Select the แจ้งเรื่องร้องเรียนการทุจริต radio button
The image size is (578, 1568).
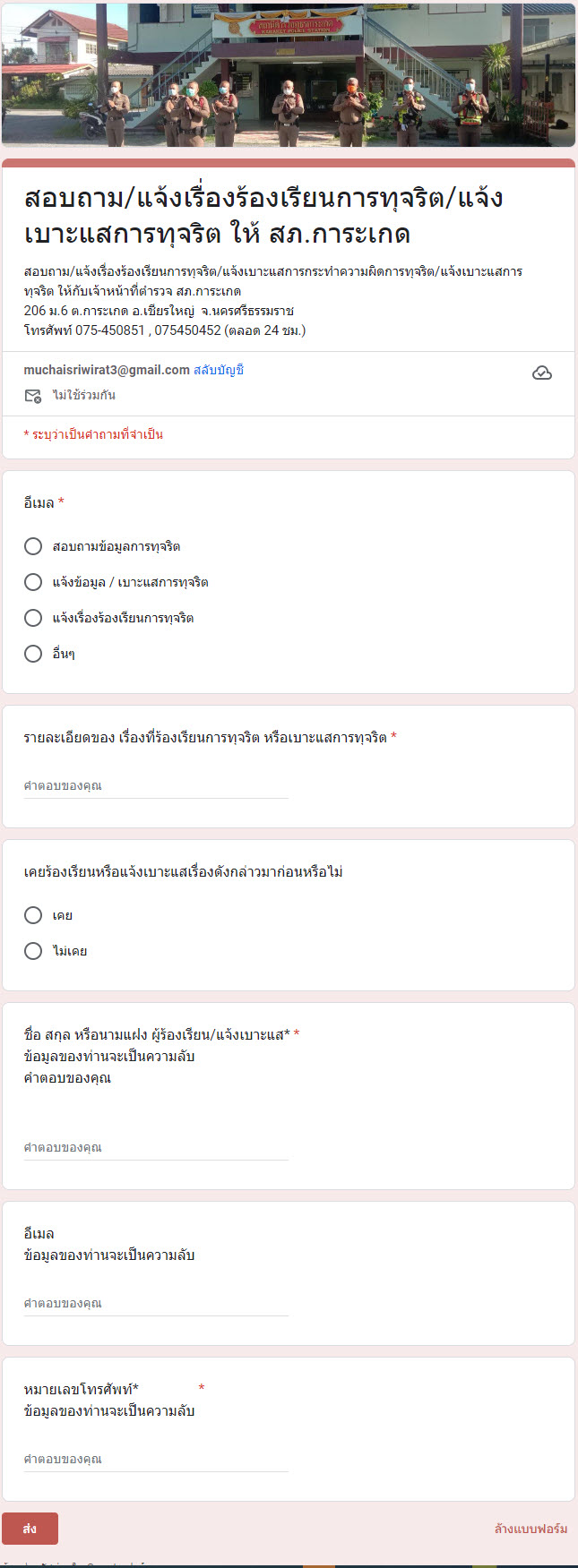coord(33,618)
